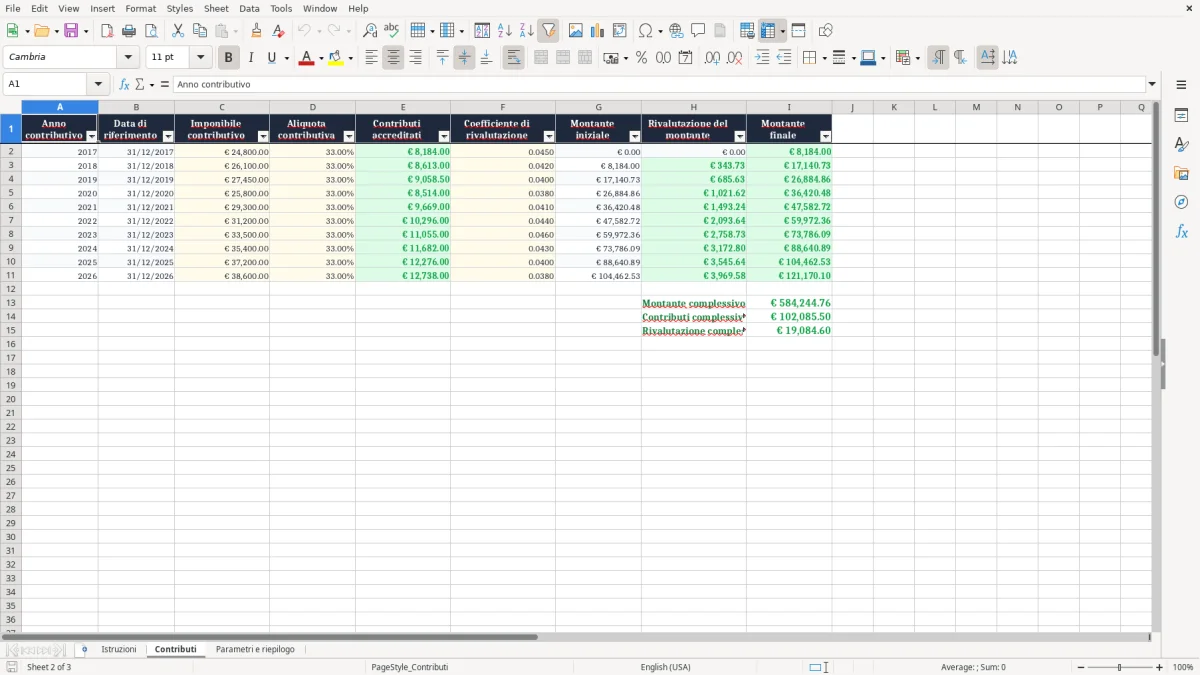Click the zoom in plus button

pos(1159,667)
